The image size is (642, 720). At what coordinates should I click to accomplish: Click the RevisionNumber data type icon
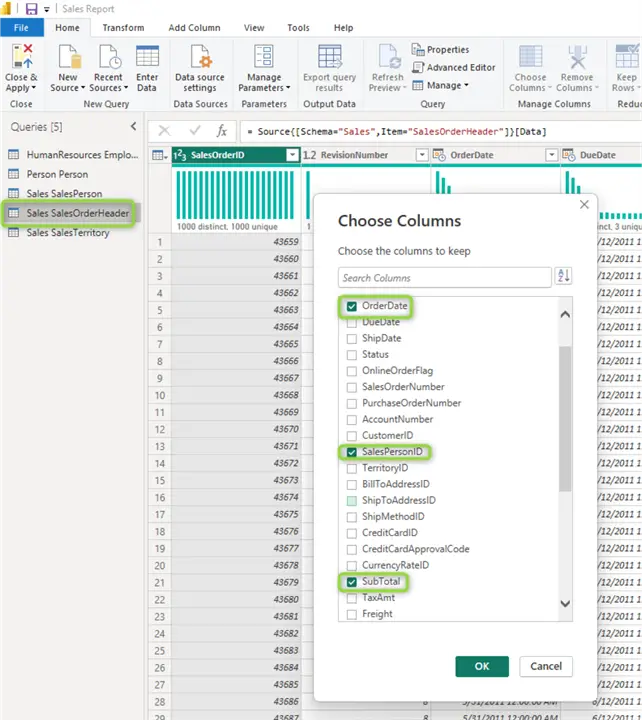point(310,155)
